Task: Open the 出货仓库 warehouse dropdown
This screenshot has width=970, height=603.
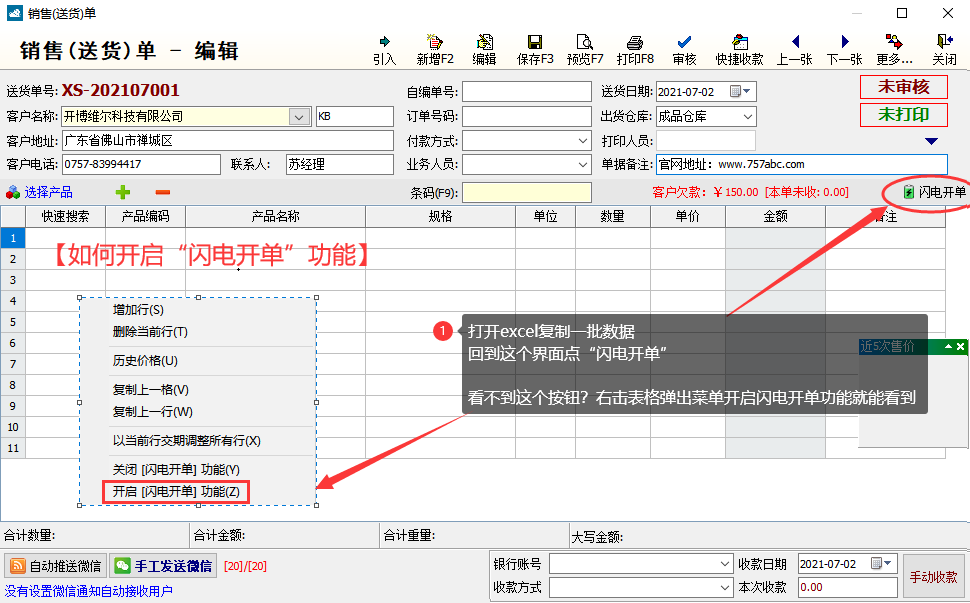Action: pyautogui.click(x=747, y=116)
